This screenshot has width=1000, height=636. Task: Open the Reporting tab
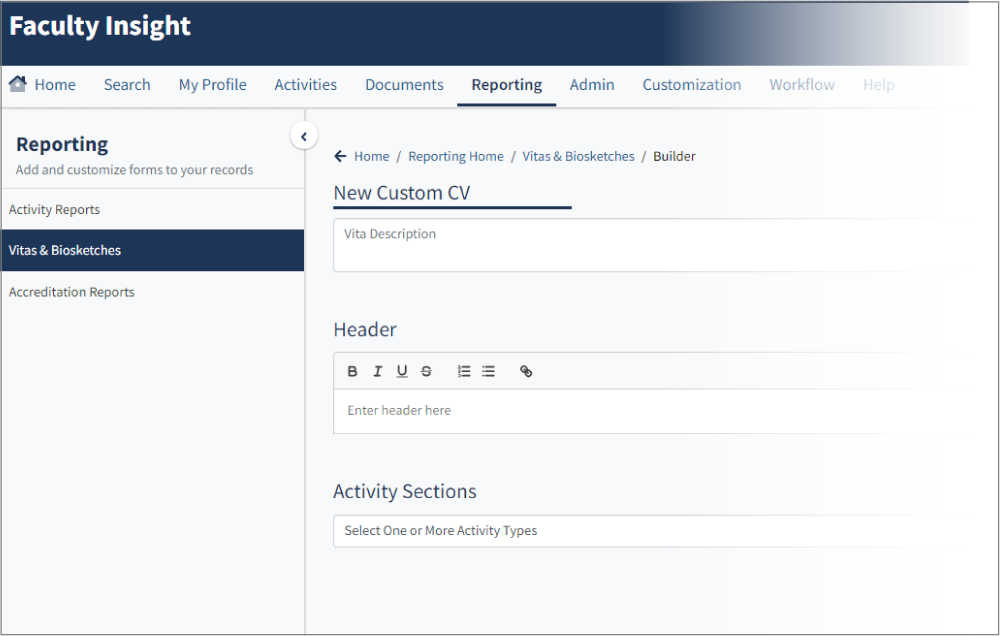(x=506, y=85)
